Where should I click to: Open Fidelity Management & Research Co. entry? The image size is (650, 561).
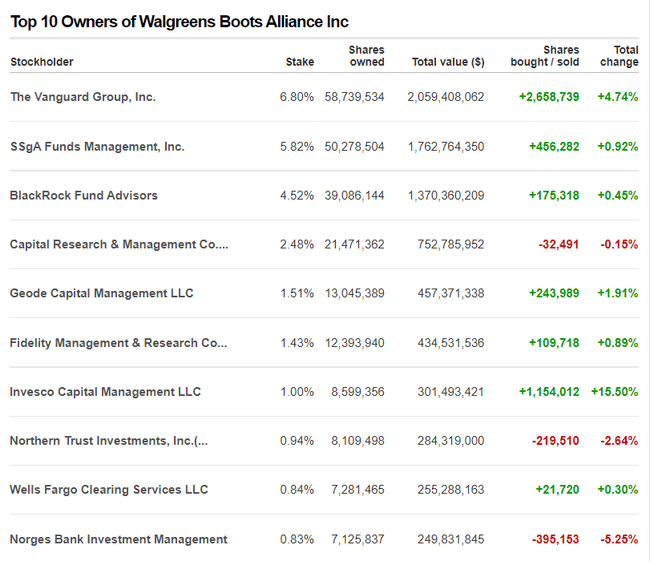[118, 342]
